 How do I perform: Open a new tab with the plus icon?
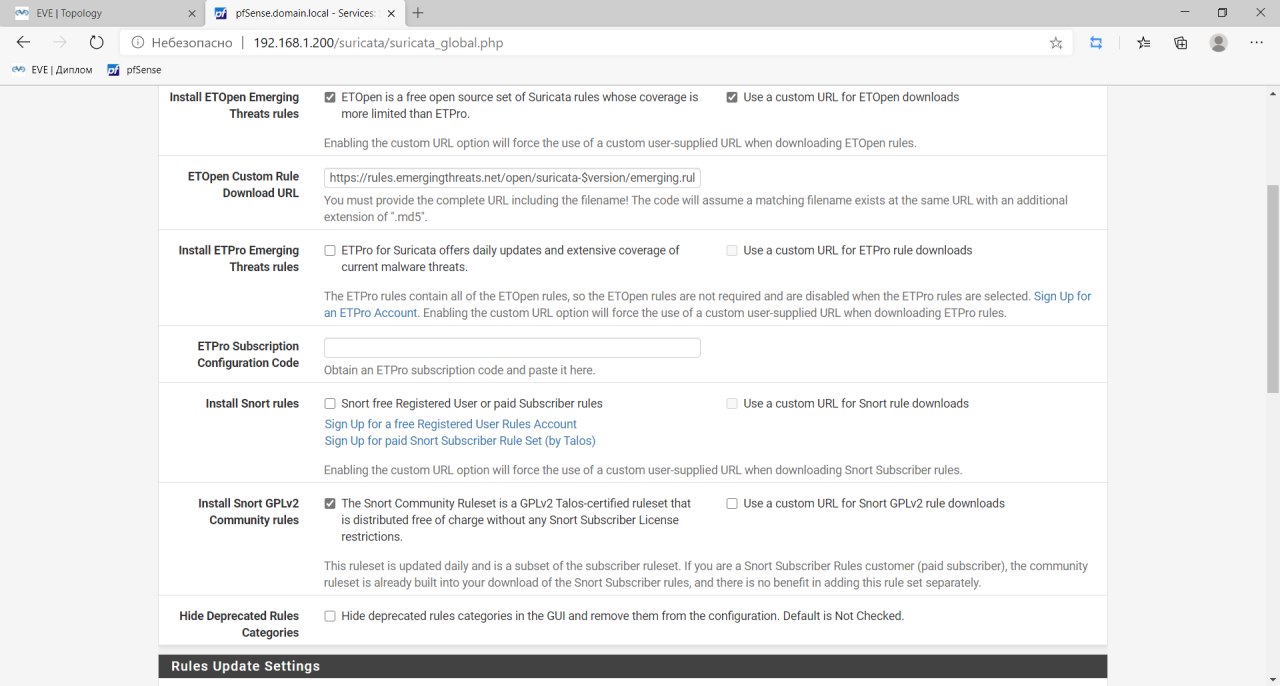418,13
